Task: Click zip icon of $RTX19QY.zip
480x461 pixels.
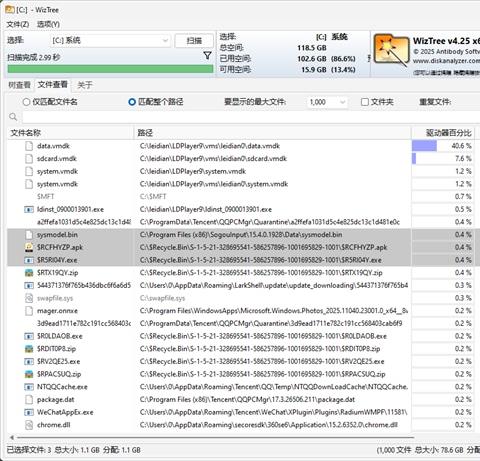Action: 29,273
